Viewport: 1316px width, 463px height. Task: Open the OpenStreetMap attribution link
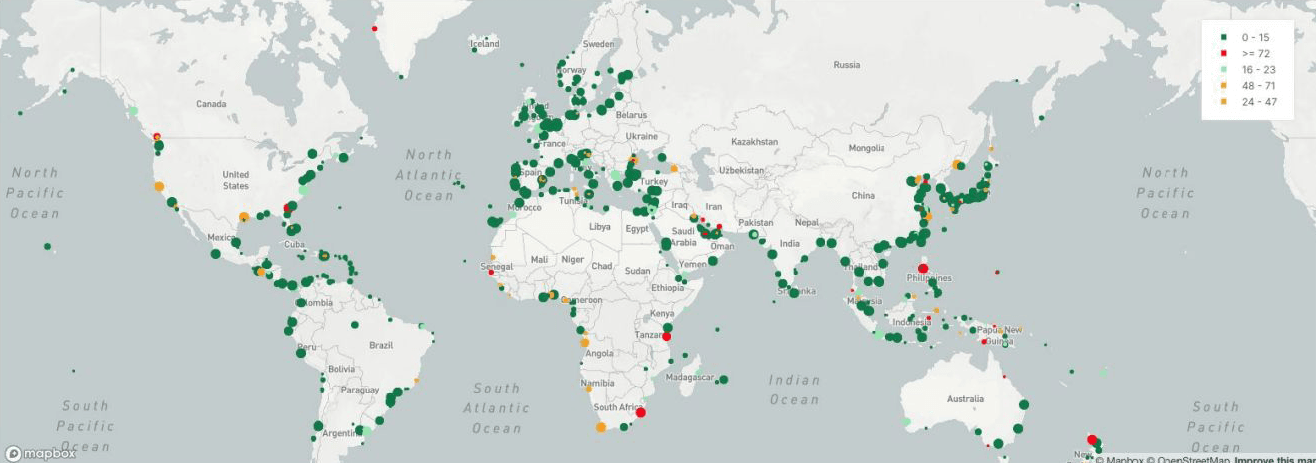1192,460
